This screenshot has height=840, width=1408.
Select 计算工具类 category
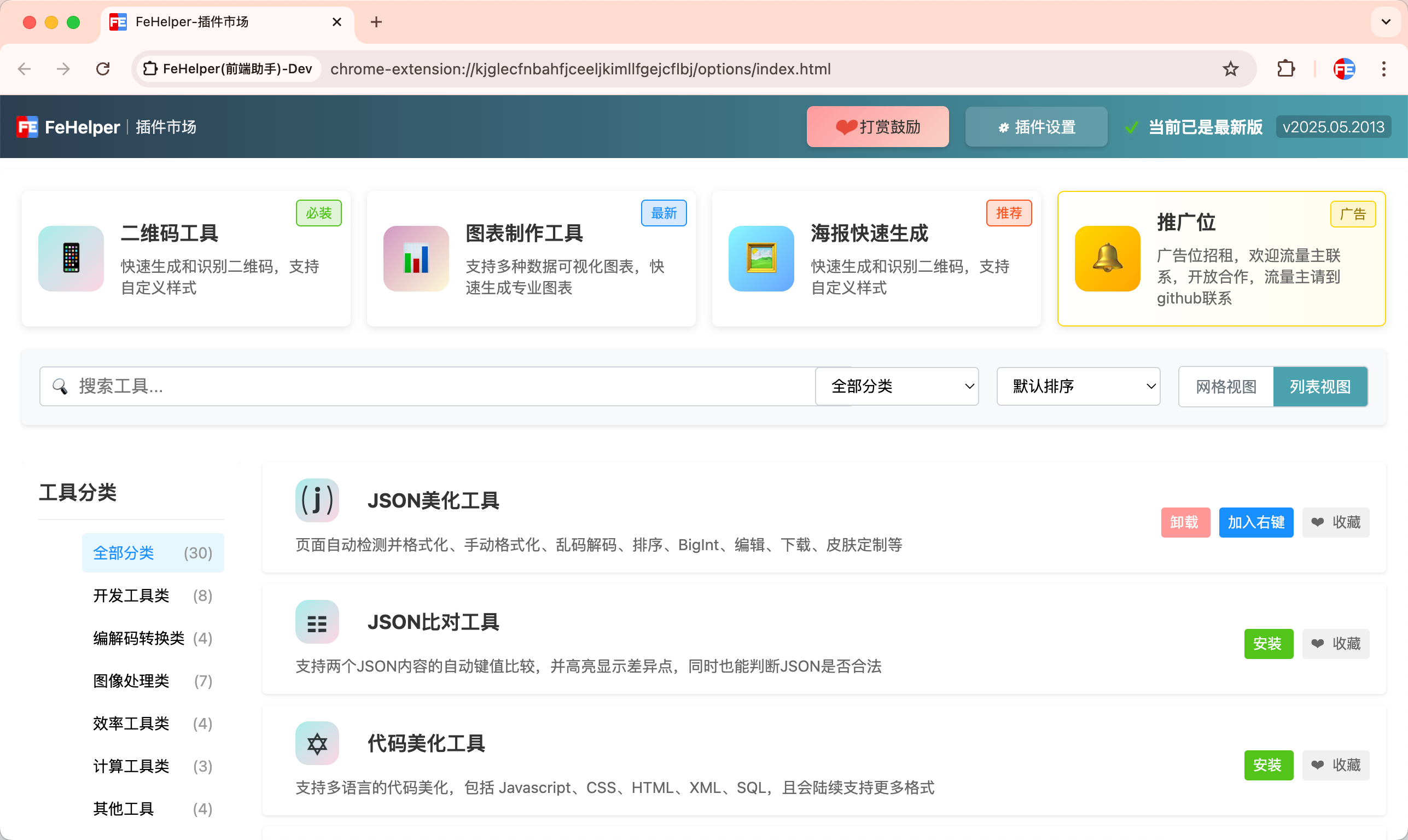(153, 766)
